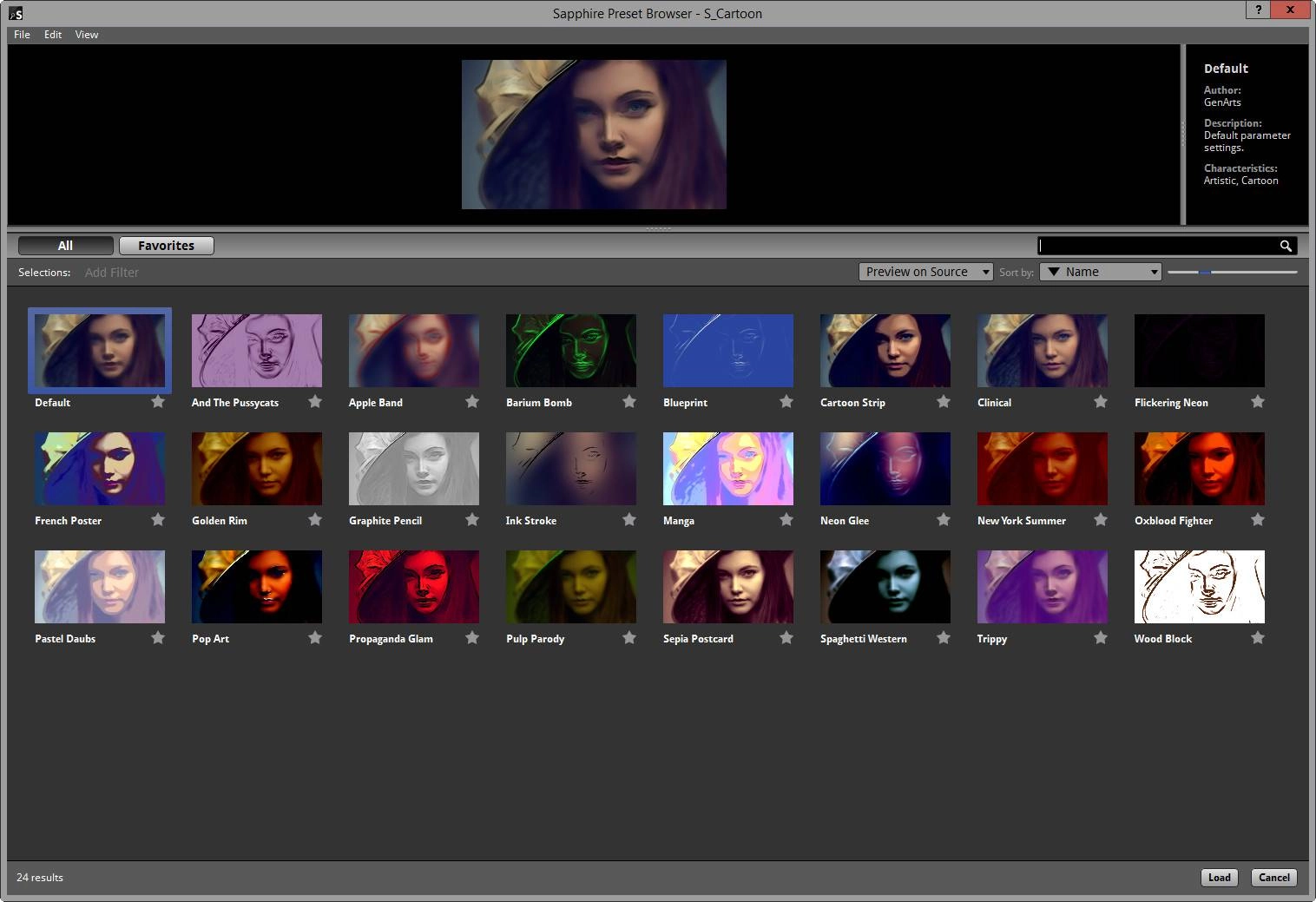Screen dimensions: 1316x902
Task: Click the Pastel Daubs star icon
Action: (x=158, y=637)
